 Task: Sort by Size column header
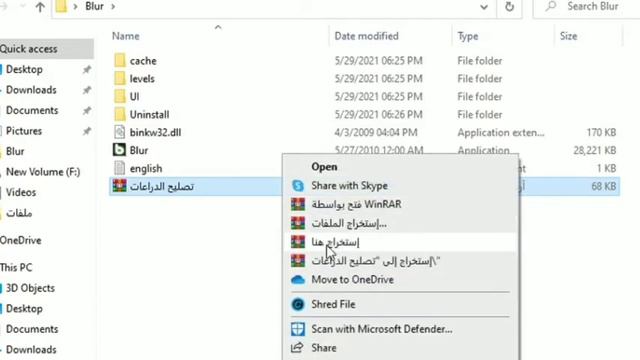pyautogui.click(x=568, y=36)
